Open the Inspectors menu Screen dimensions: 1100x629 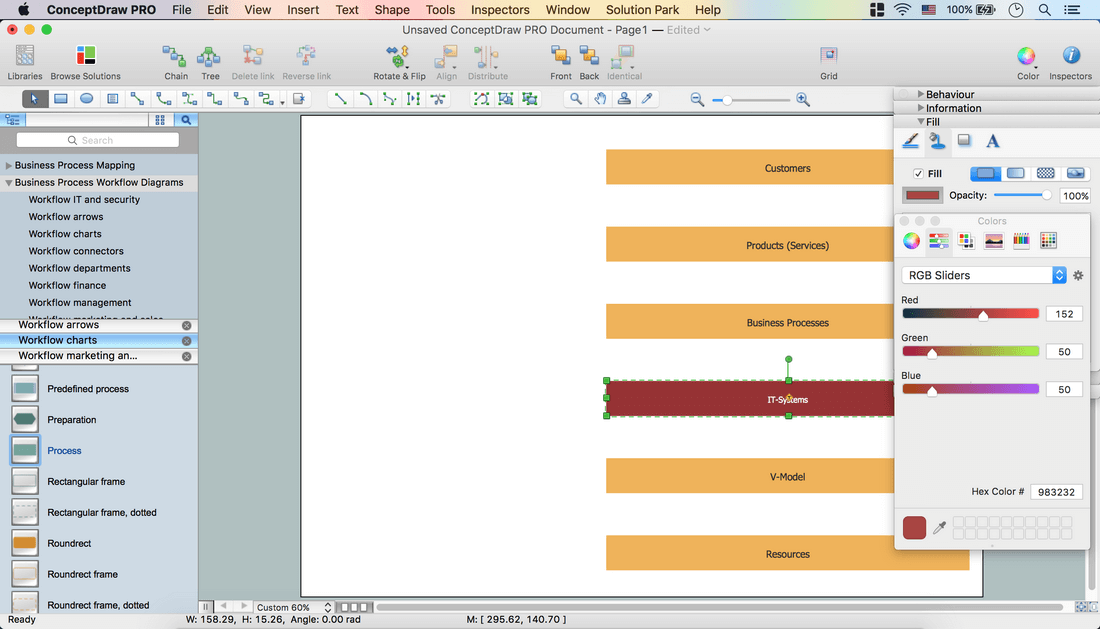(499, 10)
